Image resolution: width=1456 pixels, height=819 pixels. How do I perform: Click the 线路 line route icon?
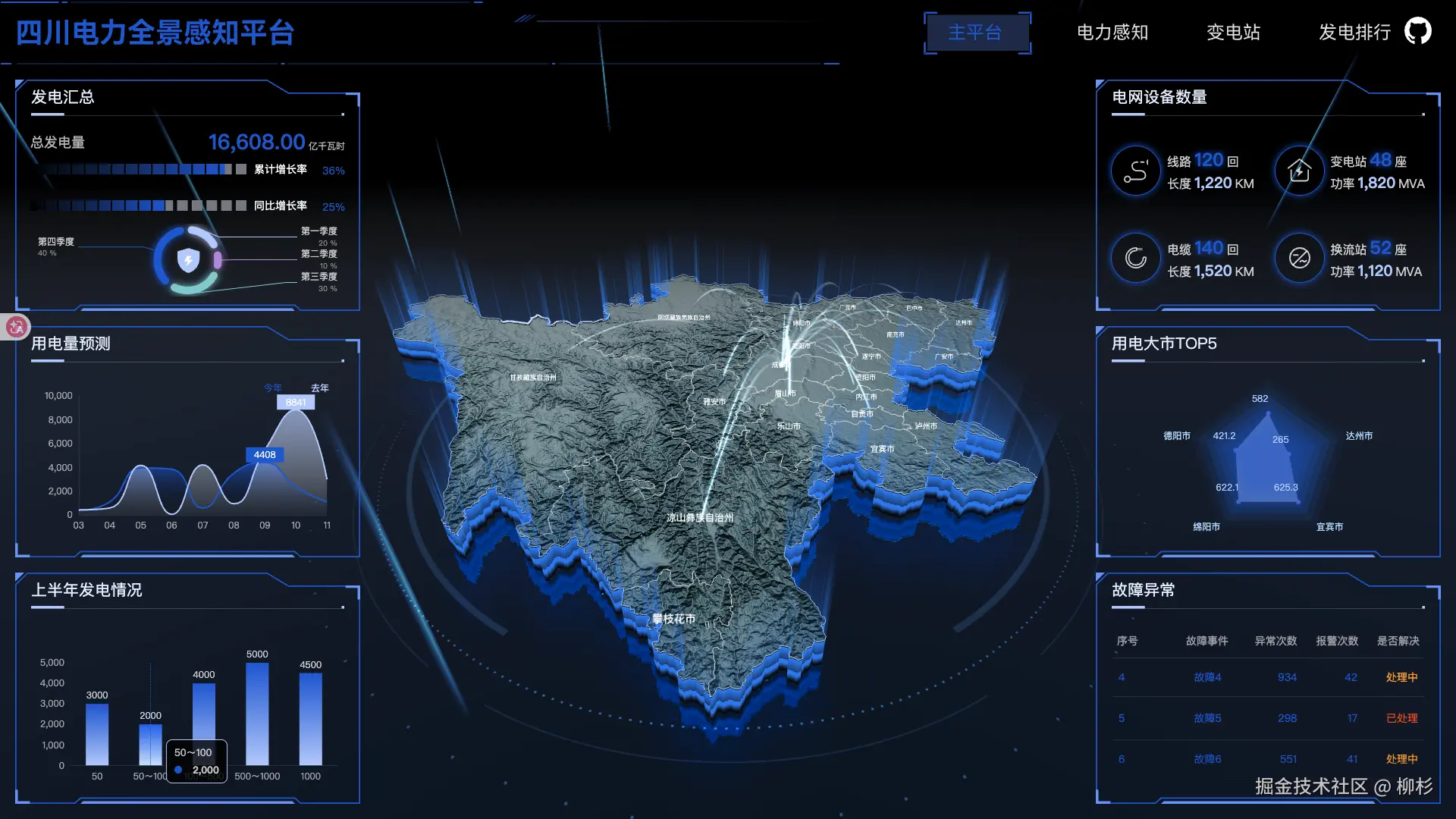(x=1135, y=171)
